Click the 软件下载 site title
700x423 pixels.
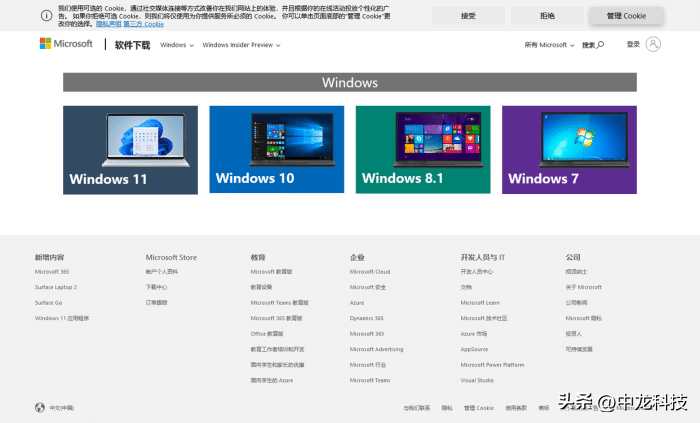[133, 45]
